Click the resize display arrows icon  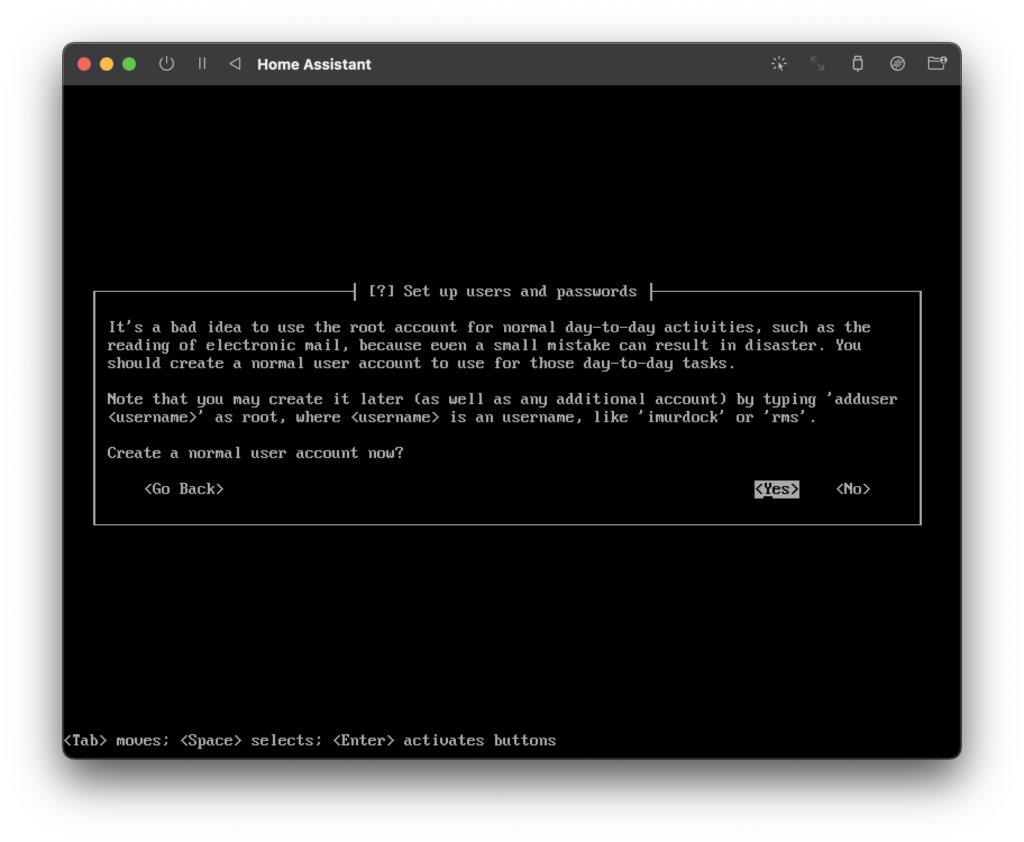[x=818, y=63]
